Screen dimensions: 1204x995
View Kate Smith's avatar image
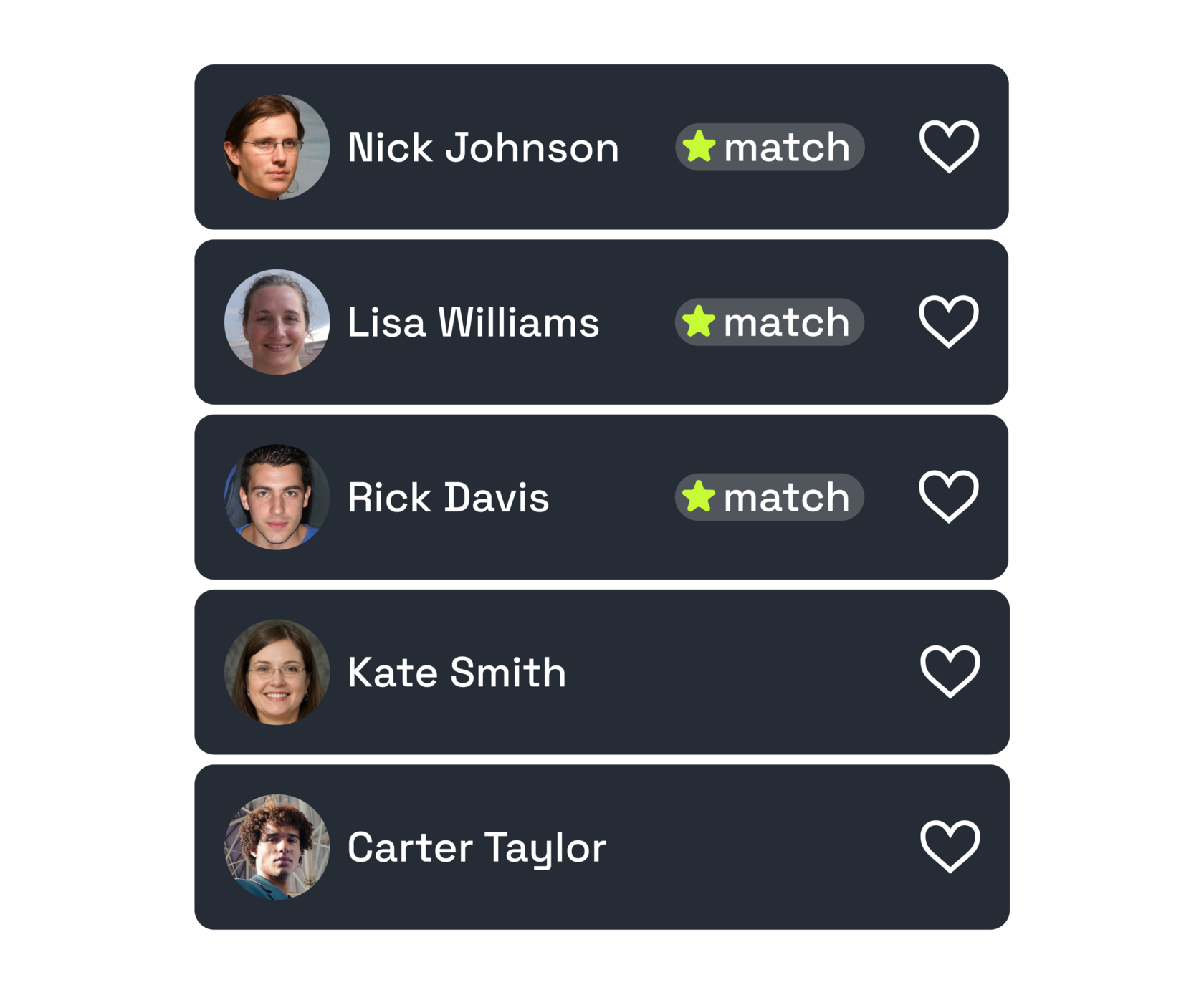click(277, 672)
